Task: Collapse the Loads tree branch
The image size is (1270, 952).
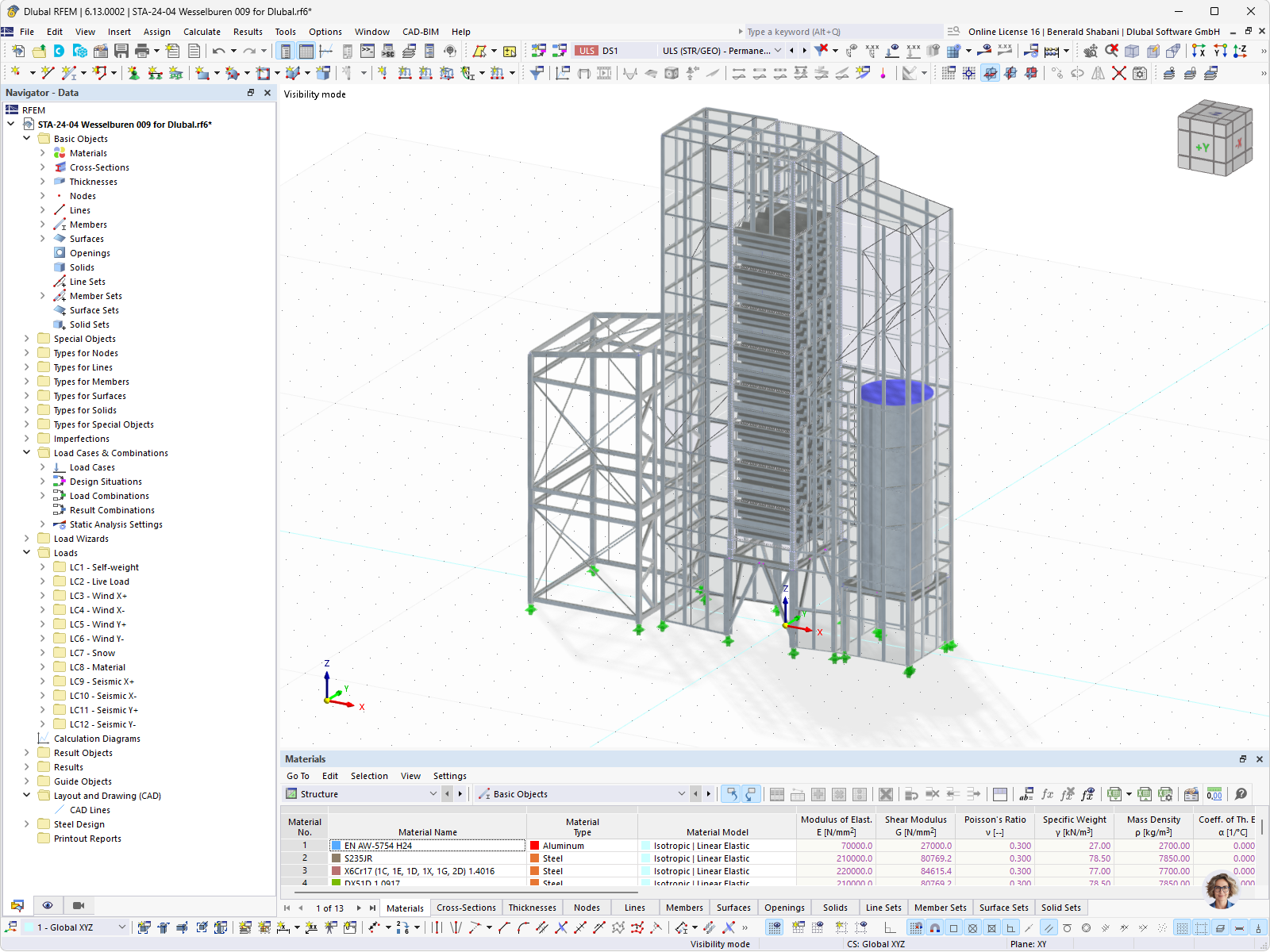Action: click(26, 553)
